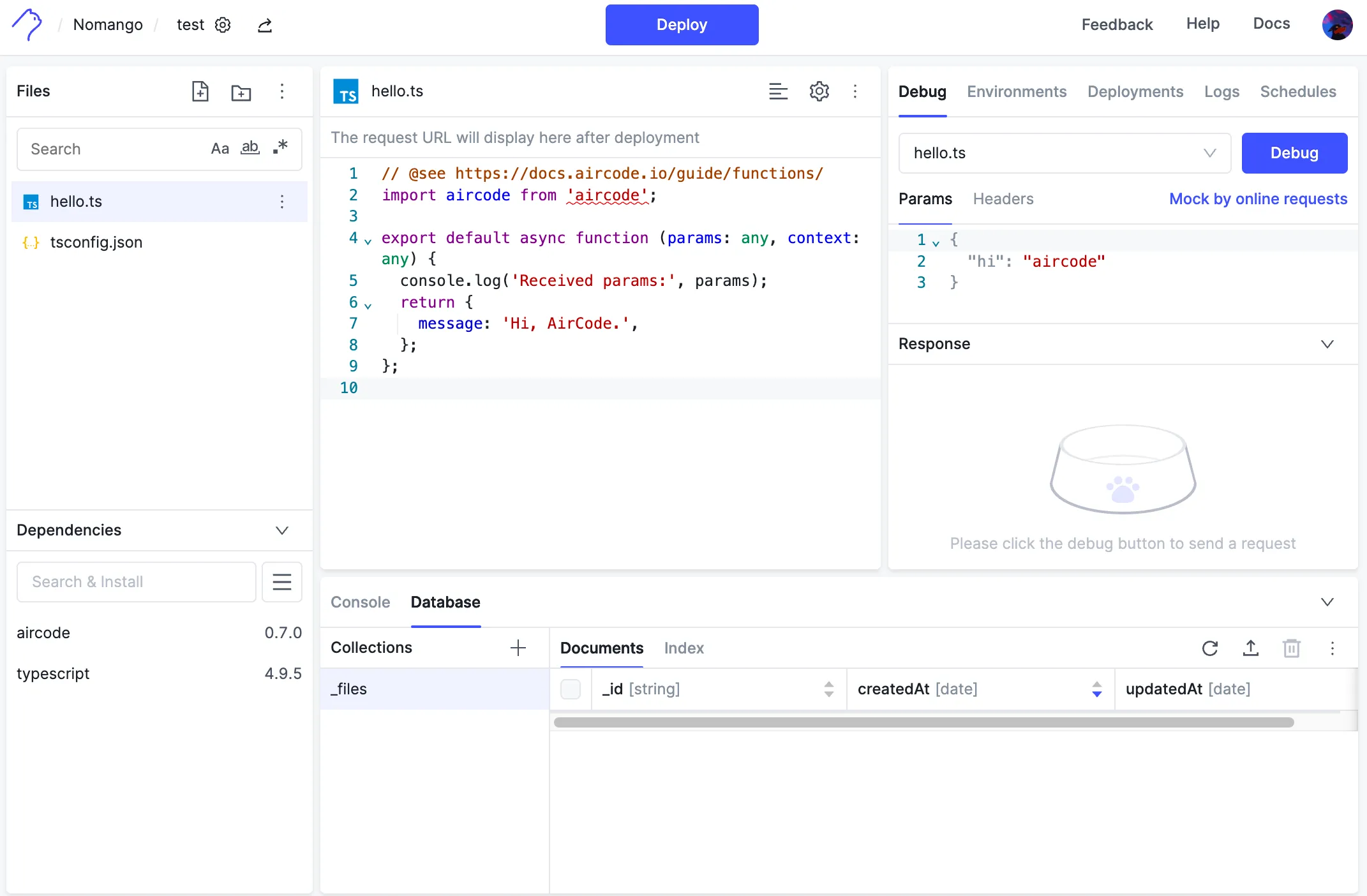The image size is (1367, 896).
Task: Click the format code icon in editor header
Action: point(778,91)
